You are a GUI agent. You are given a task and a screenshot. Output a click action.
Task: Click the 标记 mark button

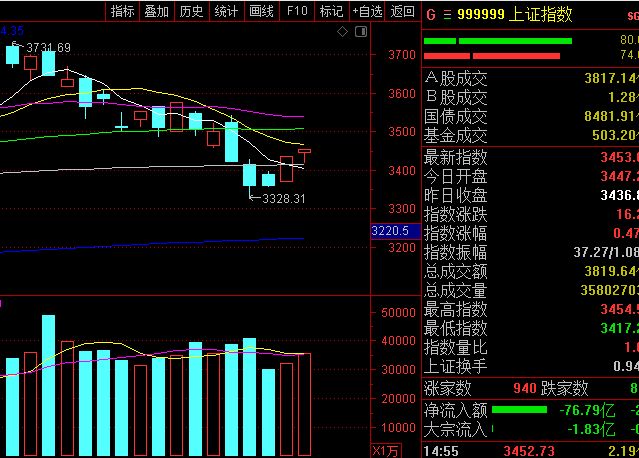[x=332, y=11]
